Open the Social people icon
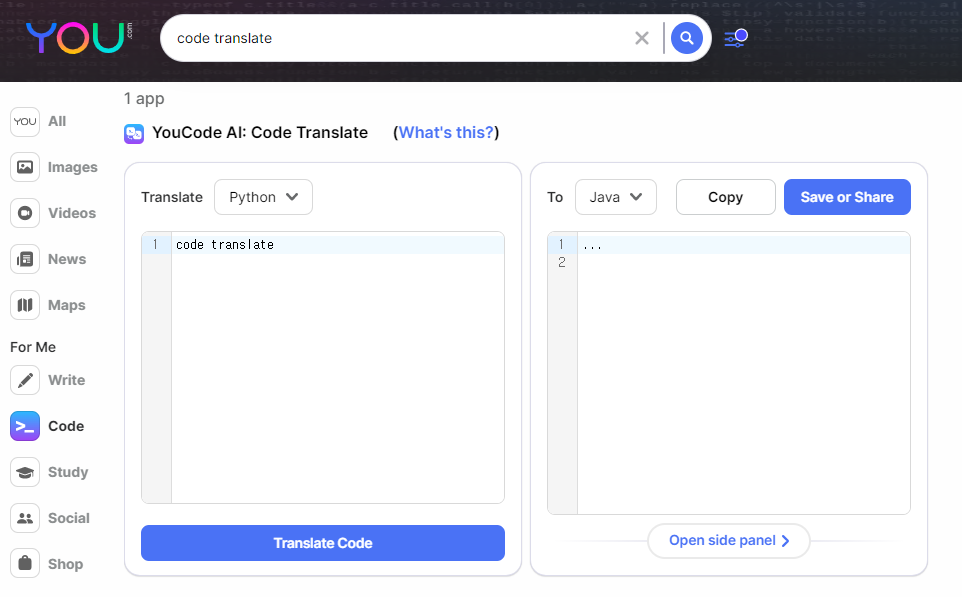The height and width of the screenshot is (597, 962). click(x=25, y=518)
